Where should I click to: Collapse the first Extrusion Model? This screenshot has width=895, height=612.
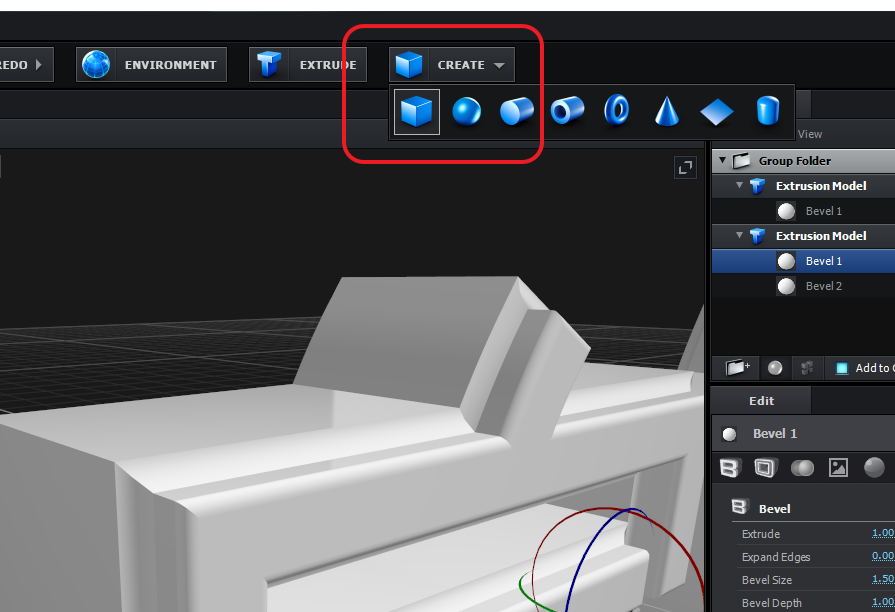click(x=740, y=185)
